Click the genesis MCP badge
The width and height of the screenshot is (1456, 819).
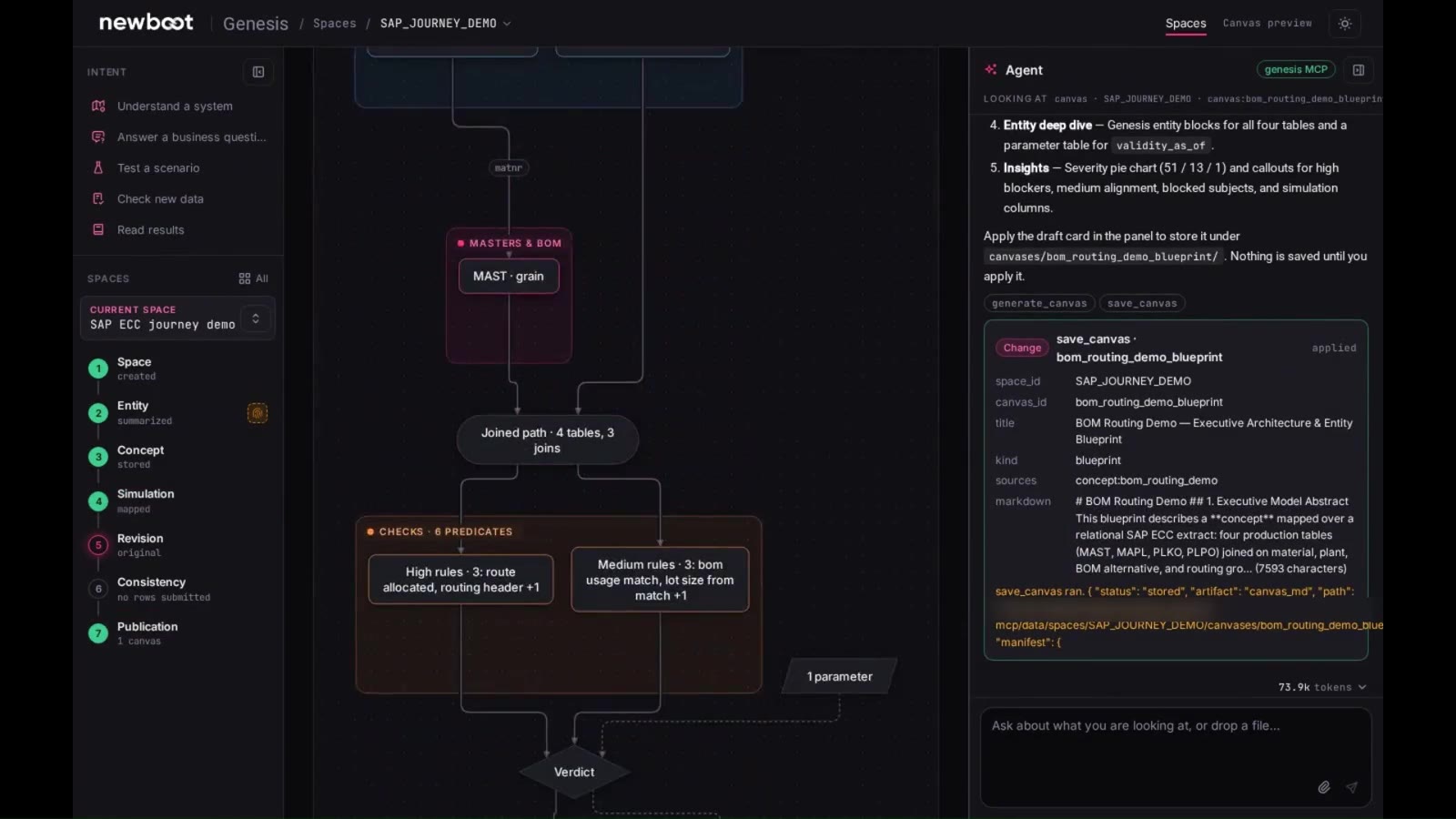[1296, 70]
